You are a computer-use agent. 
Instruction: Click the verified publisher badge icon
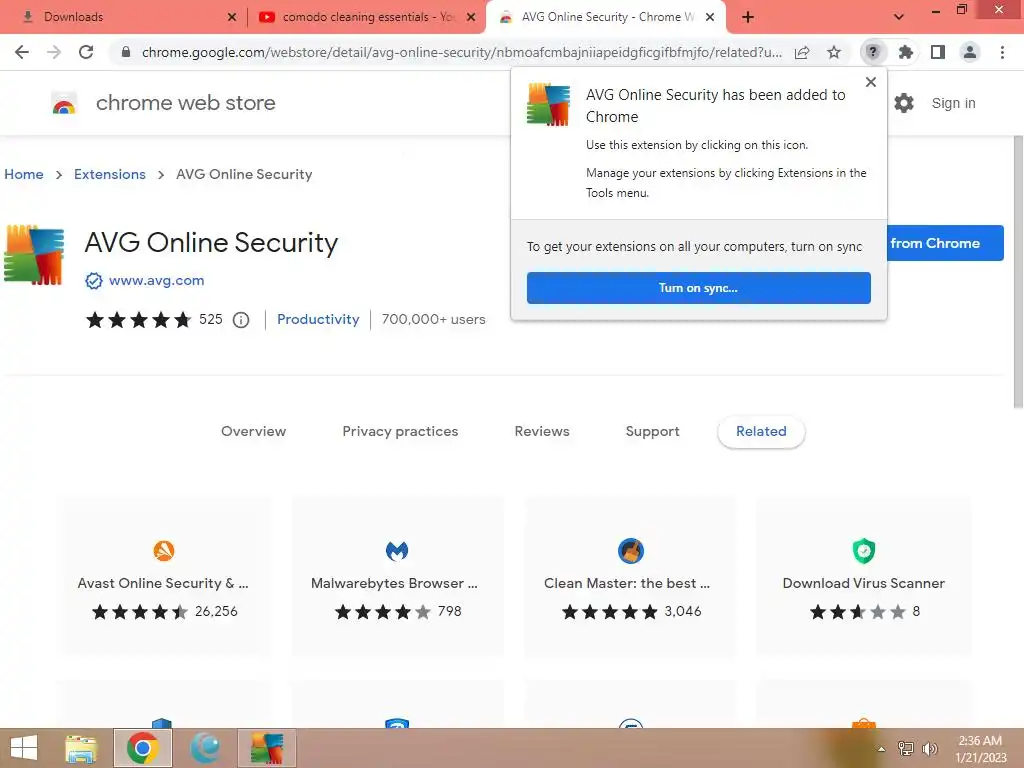coord(93,281)
